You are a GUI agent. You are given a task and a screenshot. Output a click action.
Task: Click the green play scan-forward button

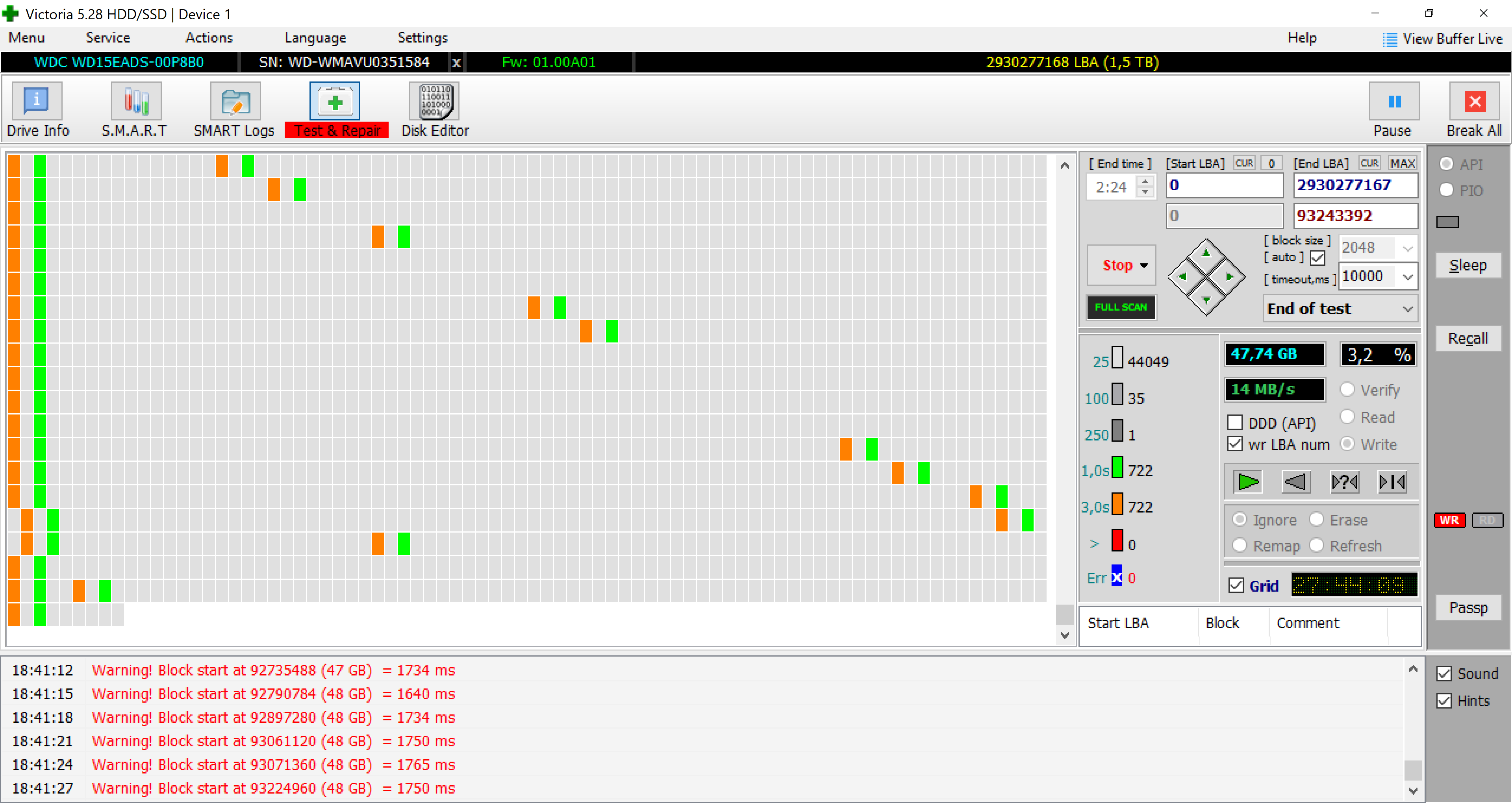click(x=1248, y=482)
